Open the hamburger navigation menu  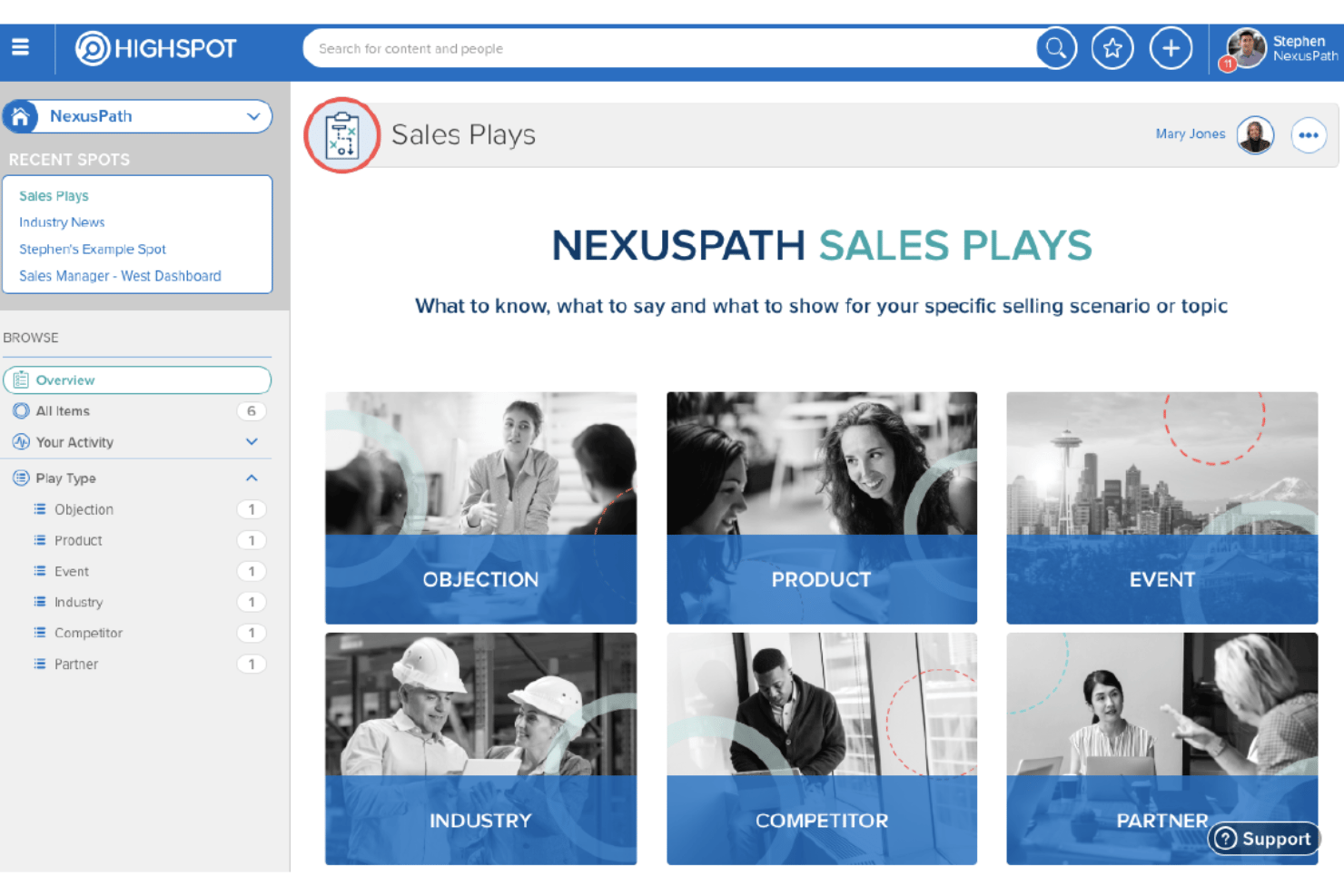pyautogui.click(x=20, y=48)
